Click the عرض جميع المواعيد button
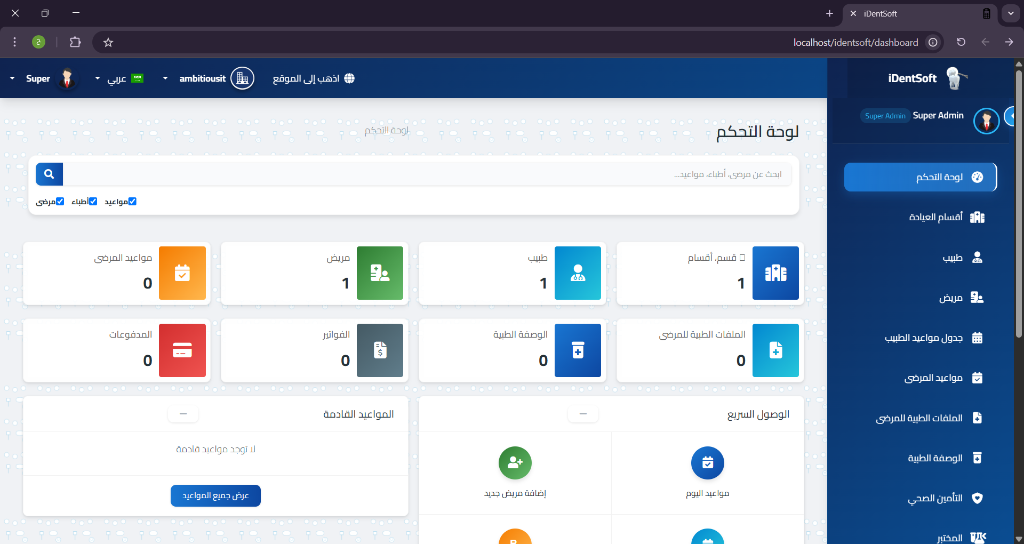Screen dimensions: 1024x544 (216, 496)
